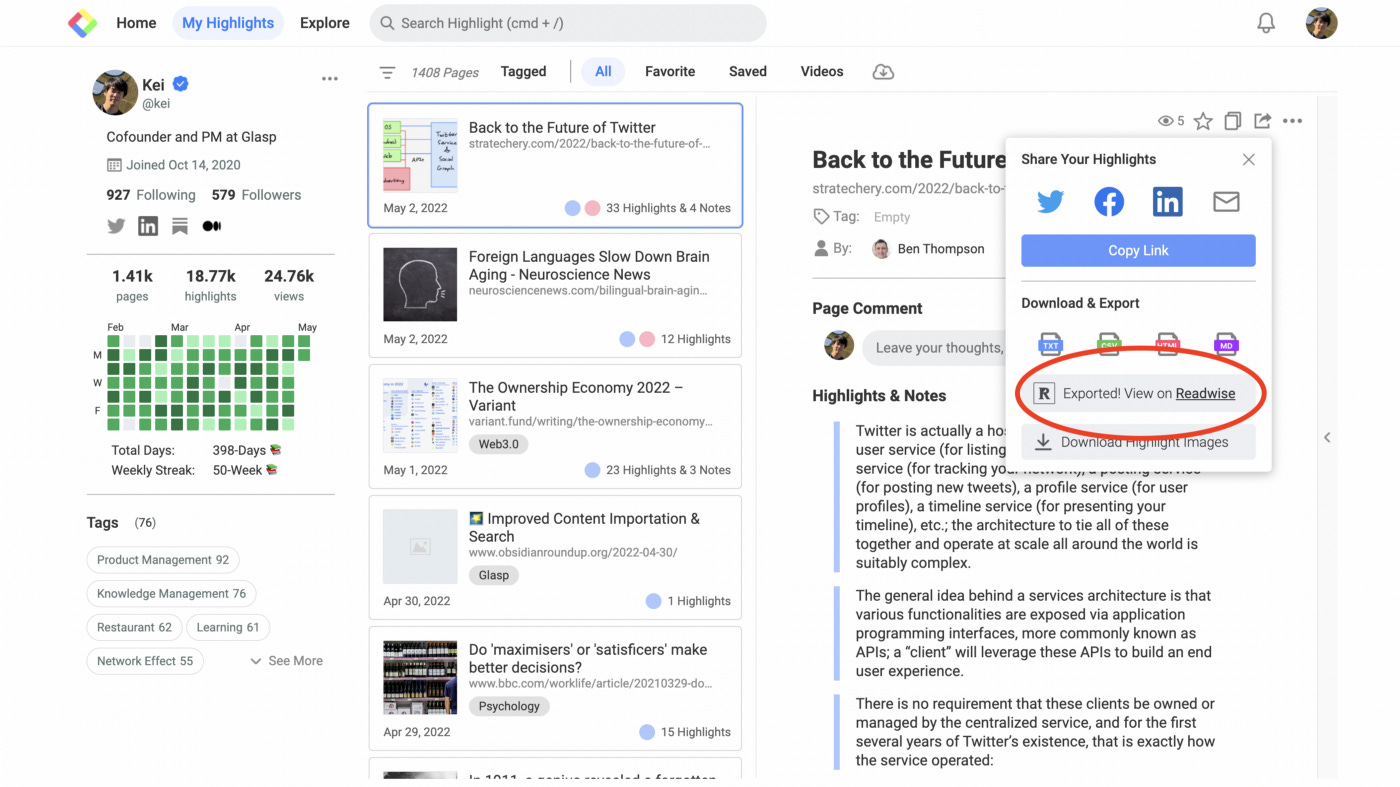Switch to the Favorite tab
The width and height of the screenshot is (1400, 787).
point(670,71)
